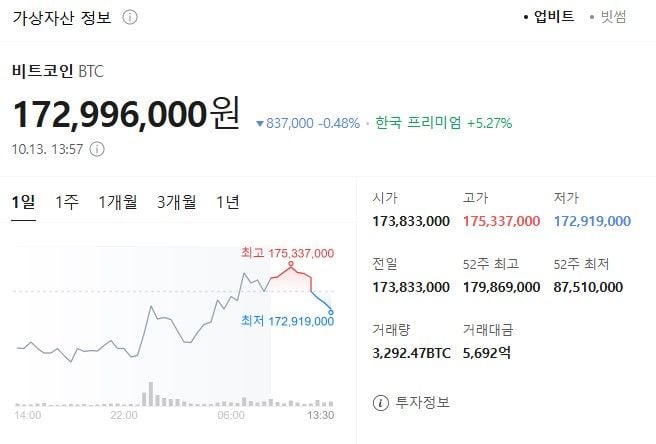Click the 최저 172,919,000 chart marker
Viewport: 656px width, 444px height.
point(287,320)
